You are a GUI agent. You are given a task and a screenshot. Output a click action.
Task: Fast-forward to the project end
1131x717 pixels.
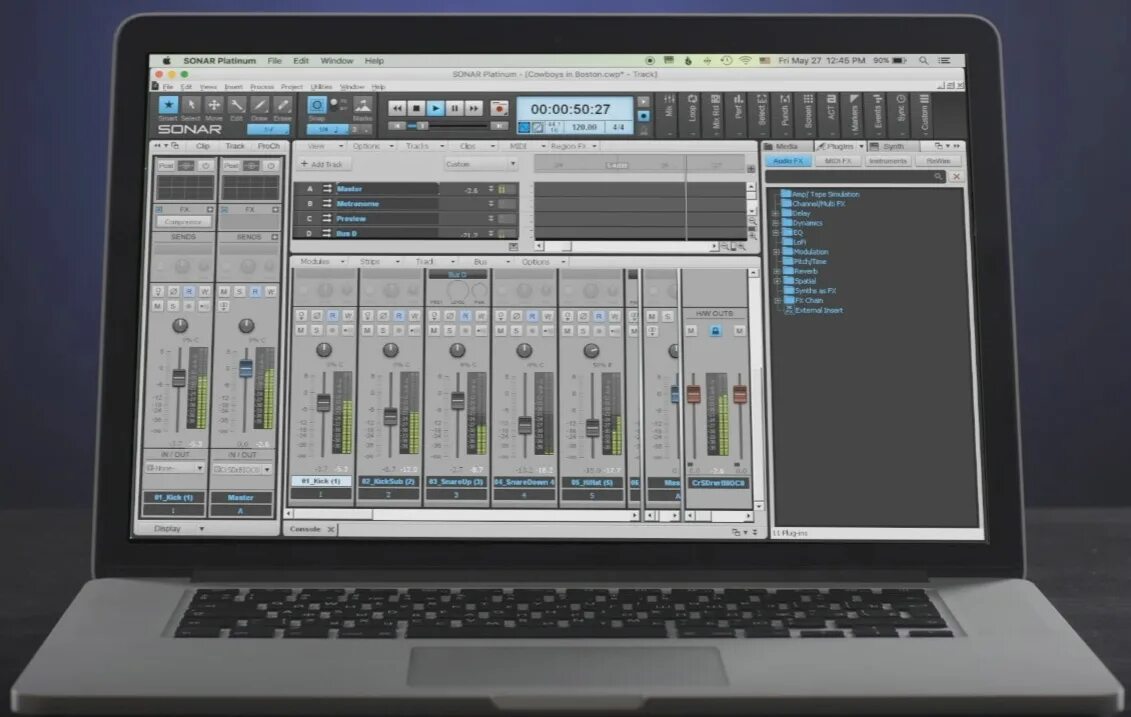[x=473, y=108]
